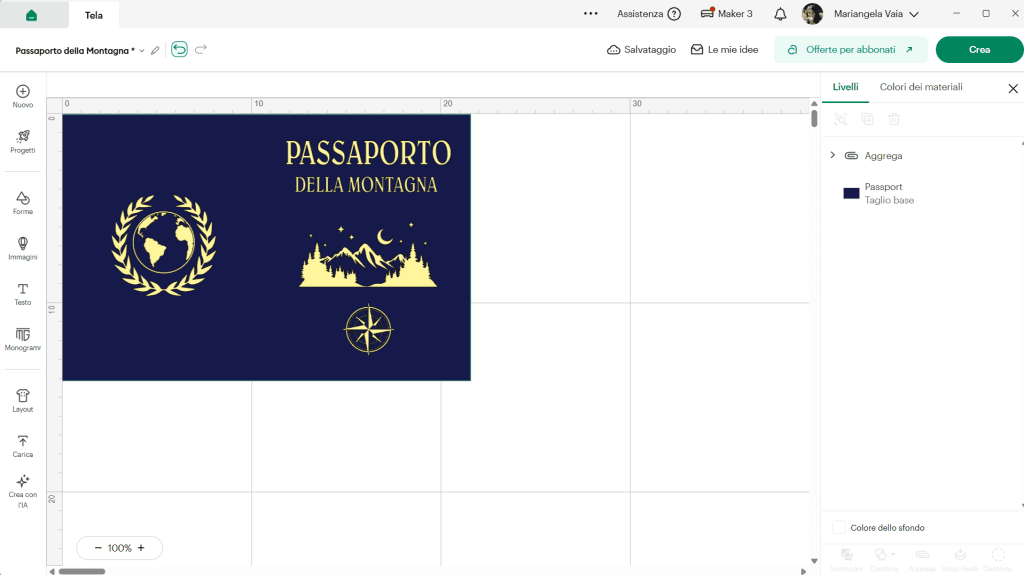The width and height of the screenshot is (1024, 575).
Task: Open the project name dropdown chevron
Action: pos(142,50)
